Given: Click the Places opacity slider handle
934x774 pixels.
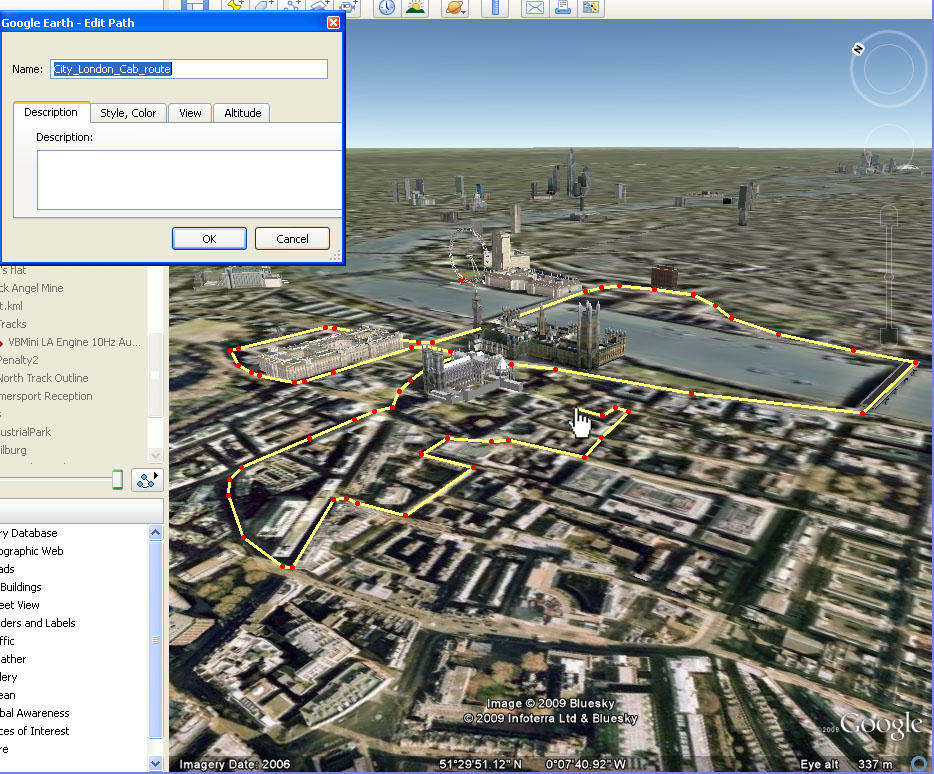Looking at the screenshot, I should click(117, 479).
